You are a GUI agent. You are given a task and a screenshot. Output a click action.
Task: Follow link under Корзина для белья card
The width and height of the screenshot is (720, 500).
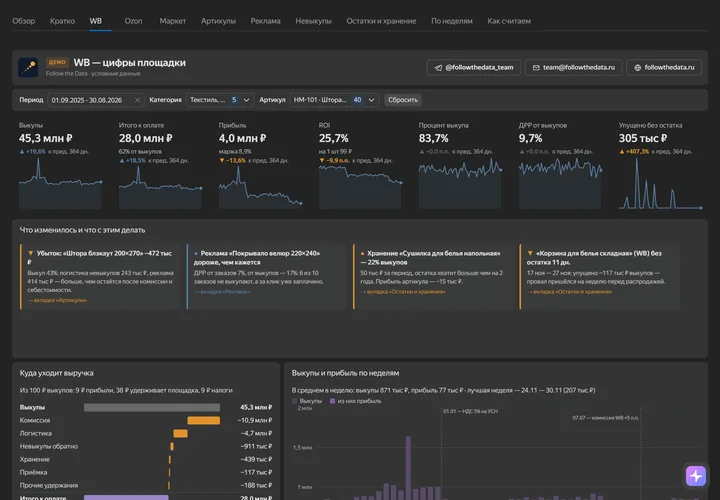(x=569, y=292)
